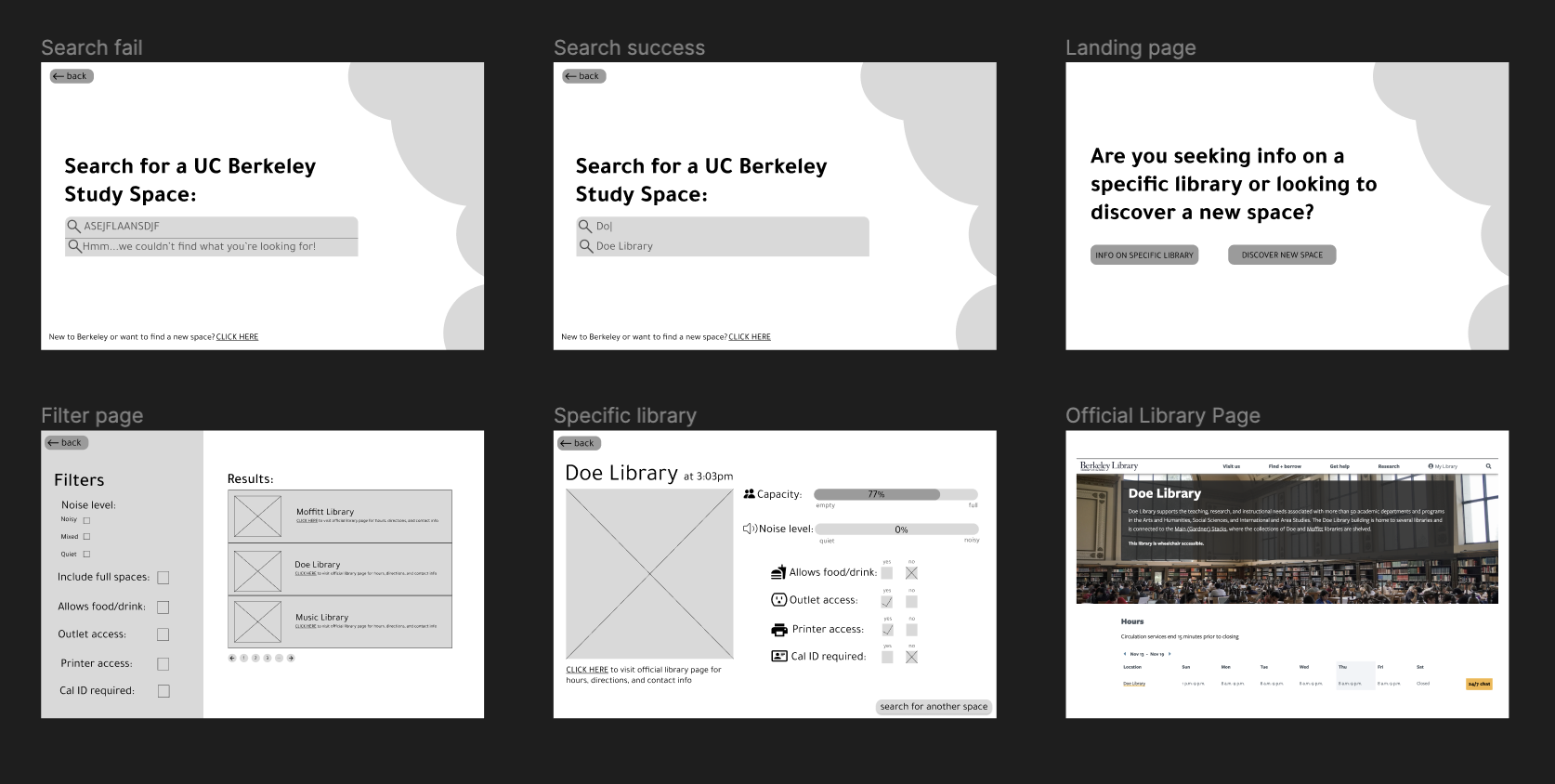Click the previous week arrow before Nov 13
The height and width of the screenshot is (784, 1555).
click(1125, 654)
